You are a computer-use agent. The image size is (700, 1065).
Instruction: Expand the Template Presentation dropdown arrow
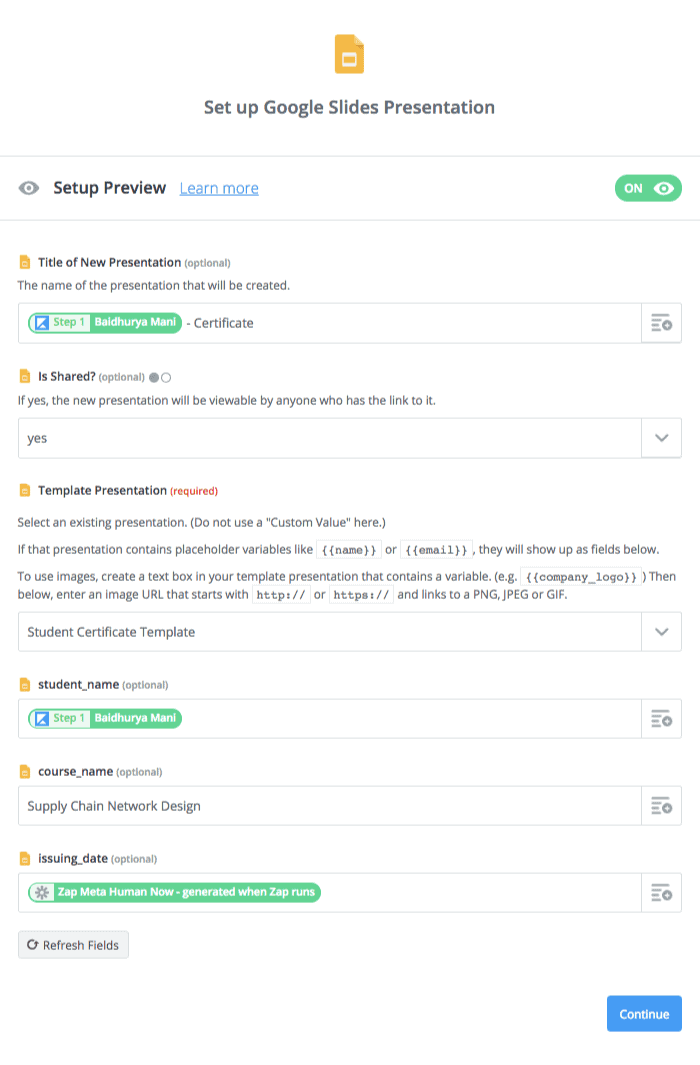pos(661,632)
